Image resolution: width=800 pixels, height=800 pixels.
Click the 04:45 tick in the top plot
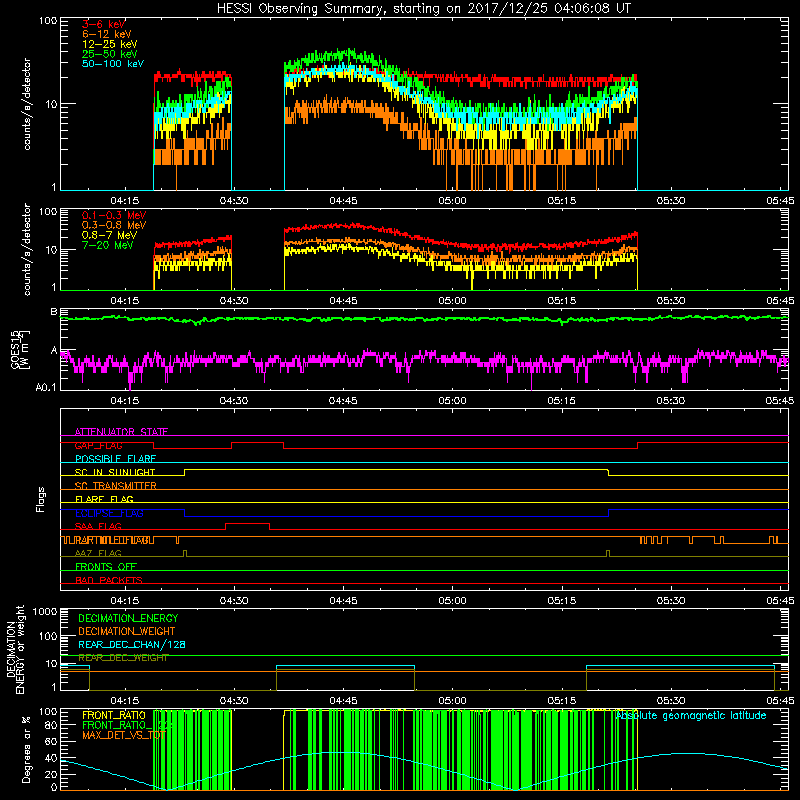tap(343, 201)
